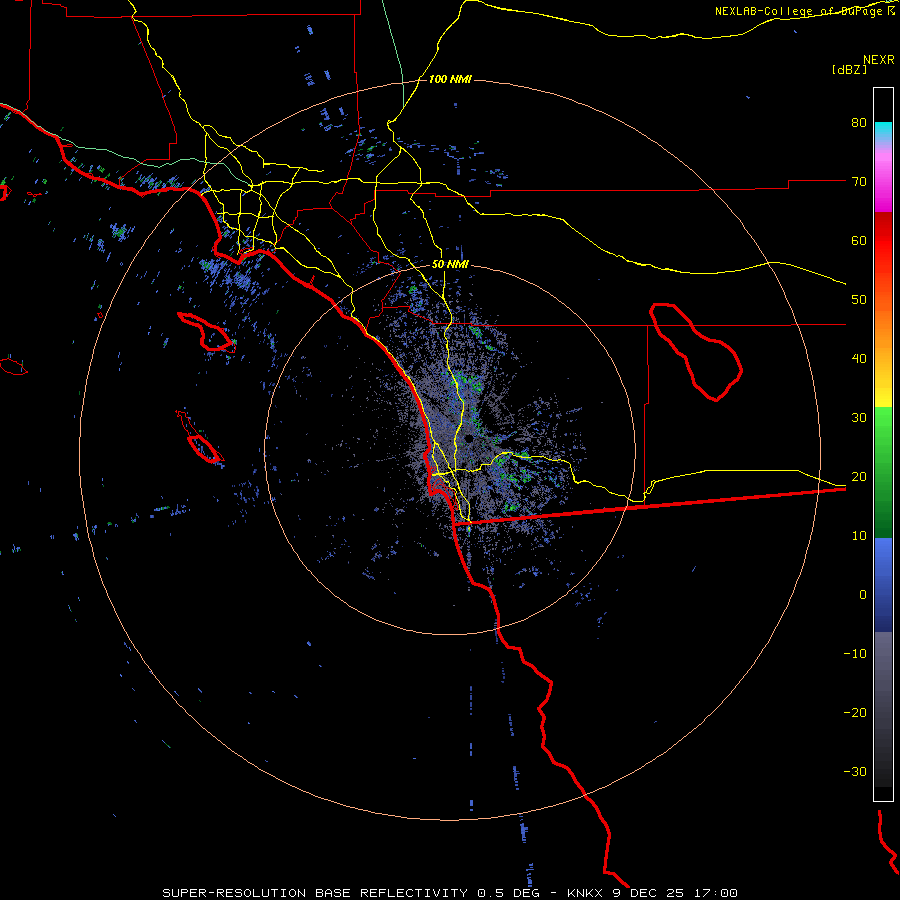This screenshot has height=900, width=900.
Task: Click the 50 NMI range ring label
Action: [x=450, y=265]
